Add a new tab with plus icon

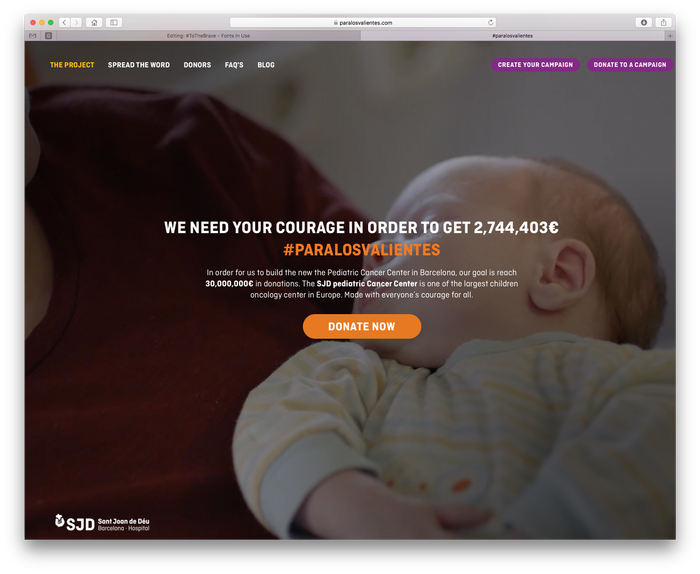(x=670, y=36)
